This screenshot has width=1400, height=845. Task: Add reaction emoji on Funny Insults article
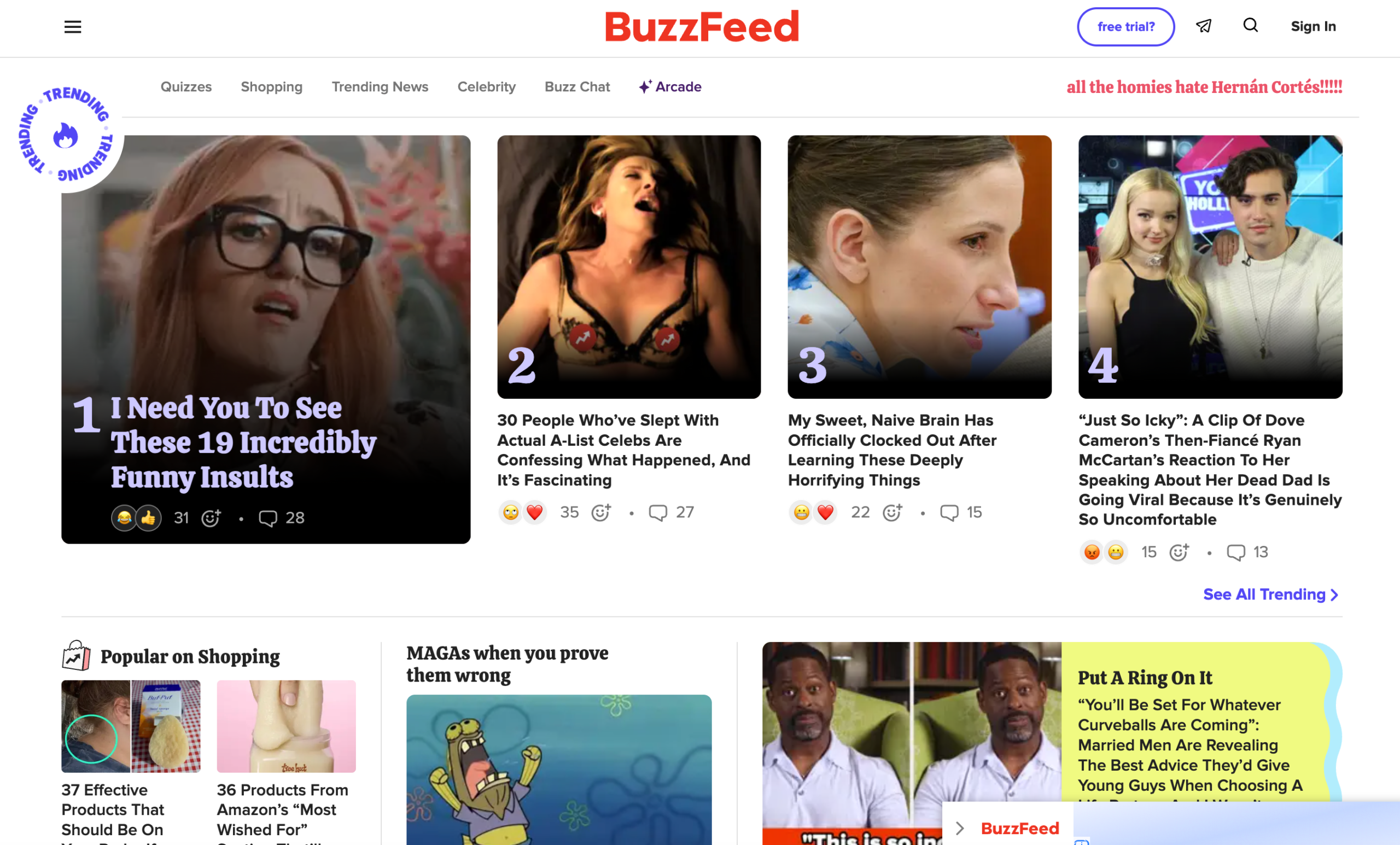tap(211, 518)
